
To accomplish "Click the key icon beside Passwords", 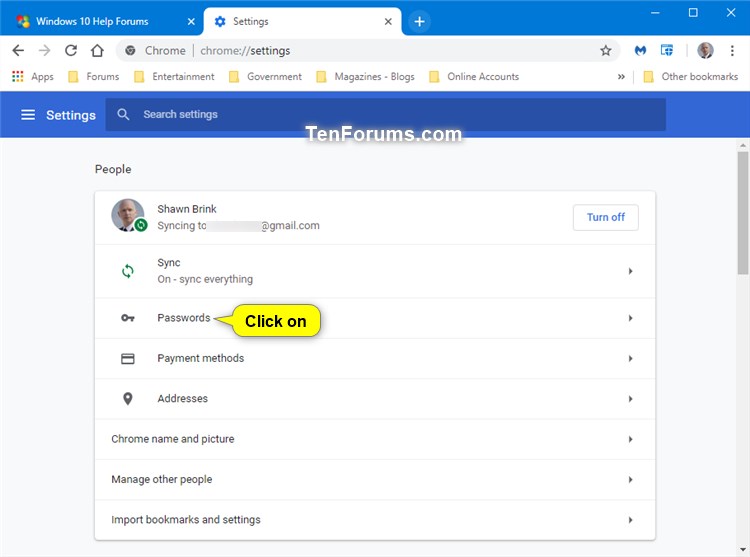I will pyautogui.click(x=127, y=318).
